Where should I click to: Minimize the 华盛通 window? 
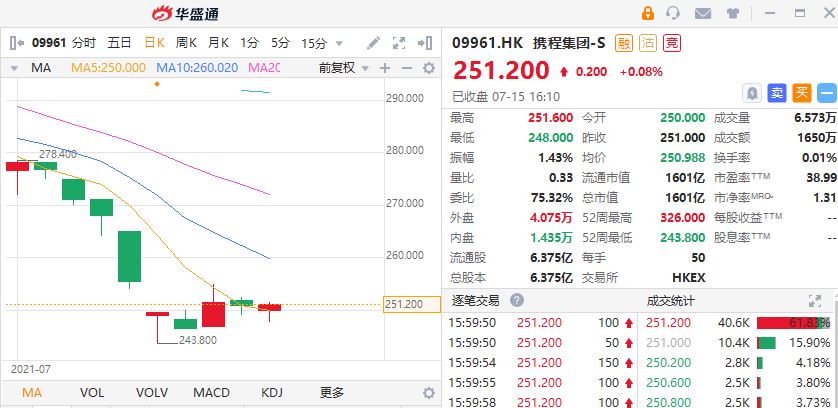[x=770, y=13]
